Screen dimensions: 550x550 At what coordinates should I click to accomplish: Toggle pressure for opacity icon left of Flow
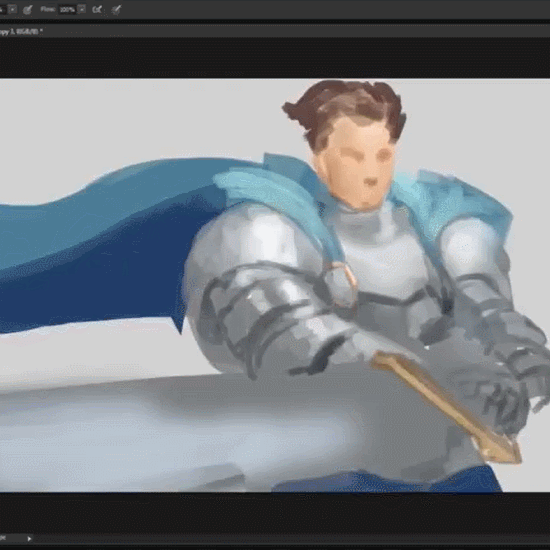tap(27, 9)
